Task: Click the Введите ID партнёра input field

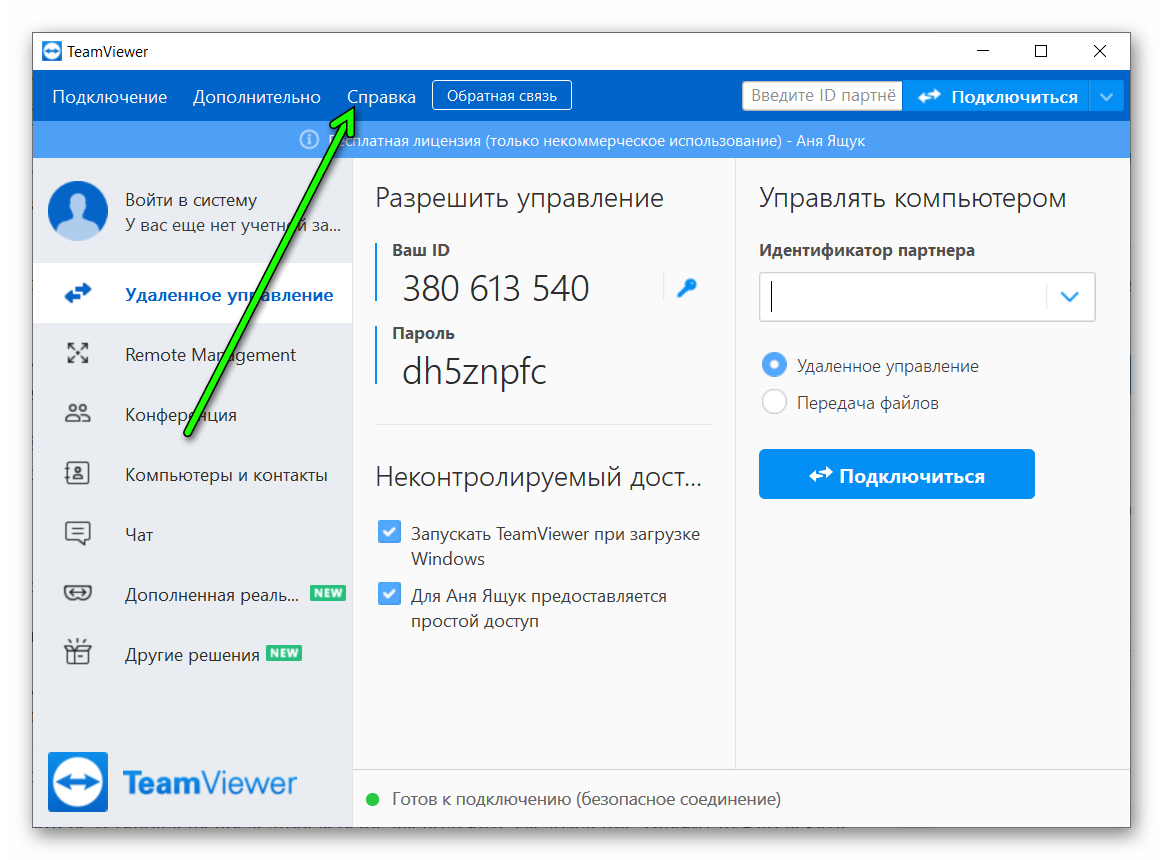Action: coord(823,96)
